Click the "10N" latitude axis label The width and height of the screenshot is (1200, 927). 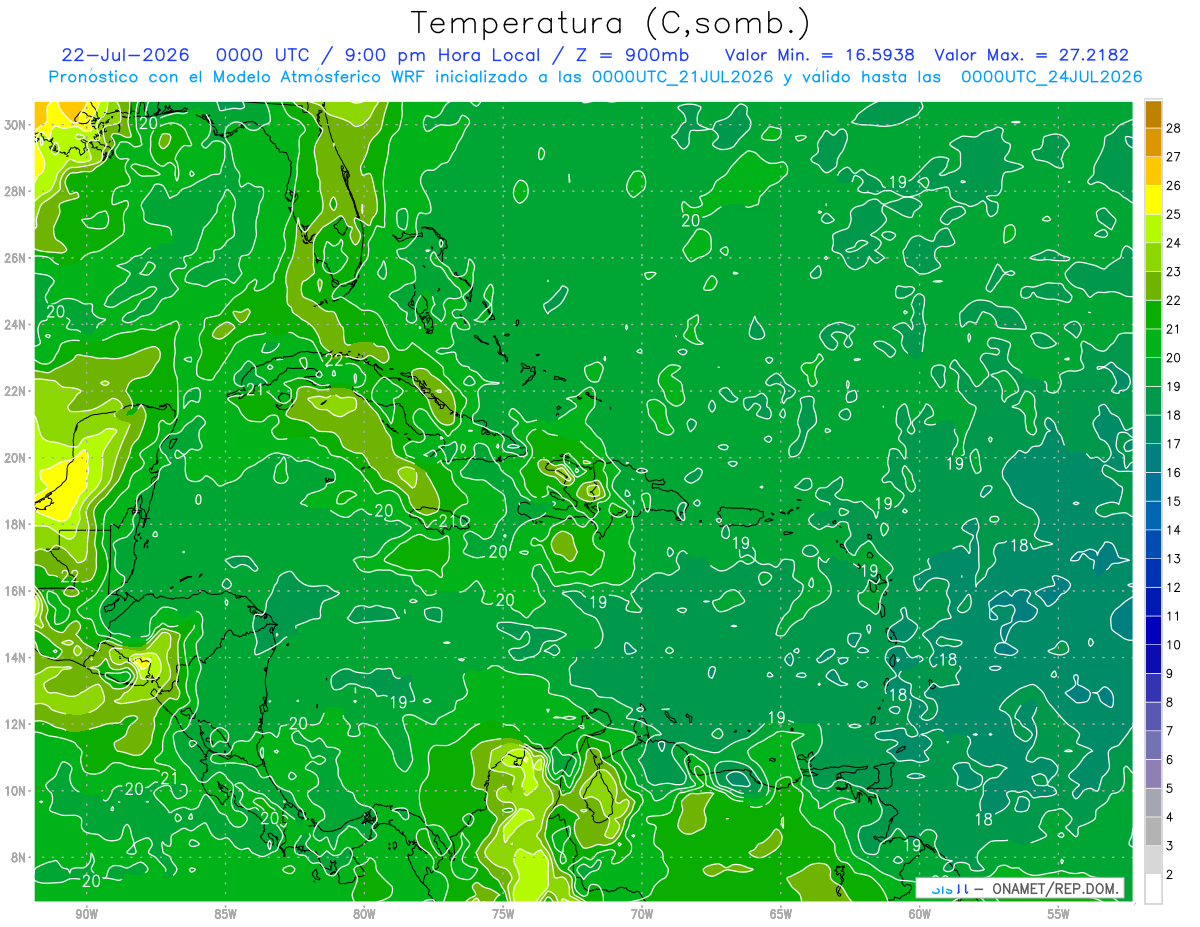click(16, 791)
